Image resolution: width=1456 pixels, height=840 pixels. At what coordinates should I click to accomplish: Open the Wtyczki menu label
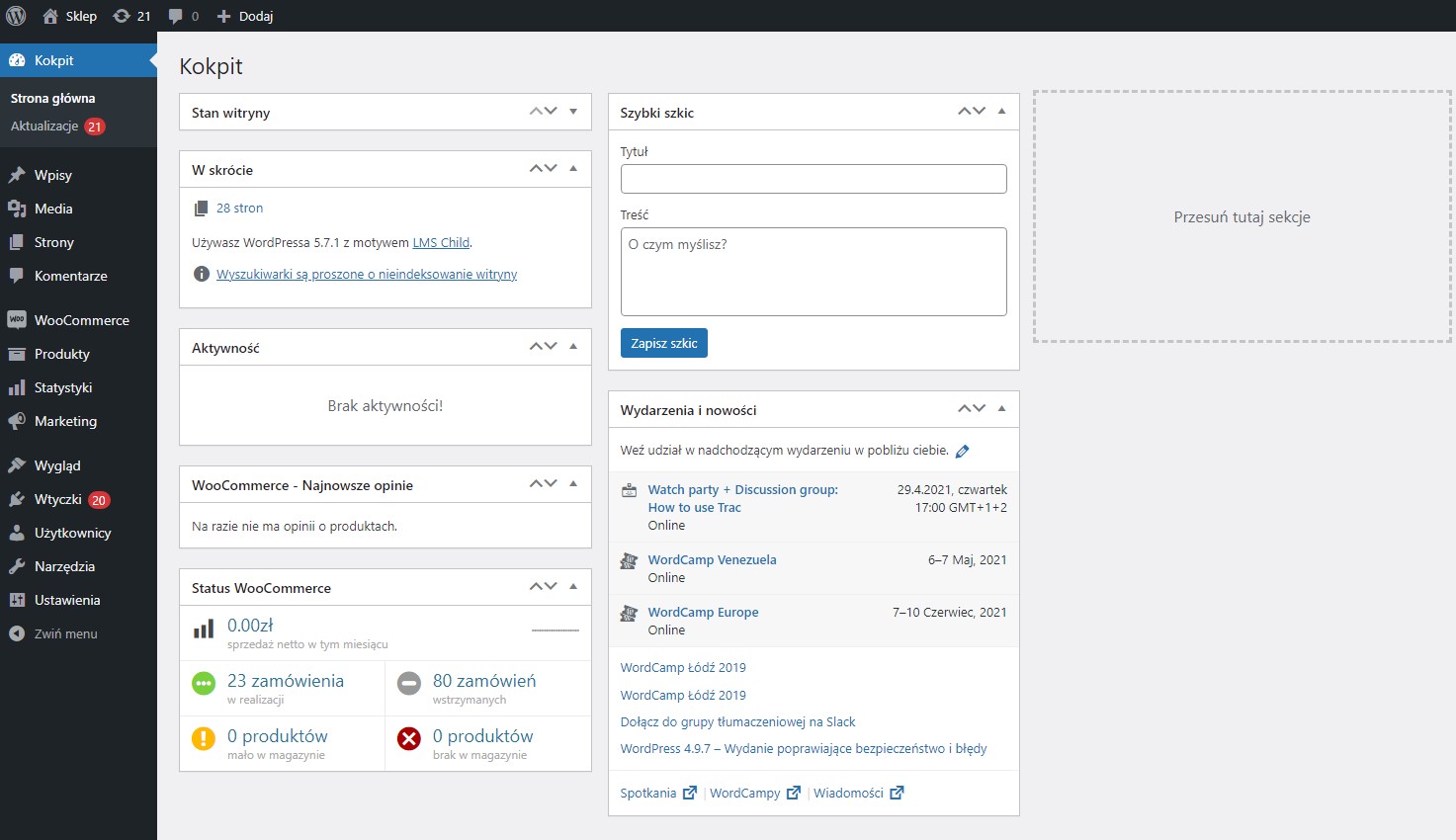click(x=58, y=499)
